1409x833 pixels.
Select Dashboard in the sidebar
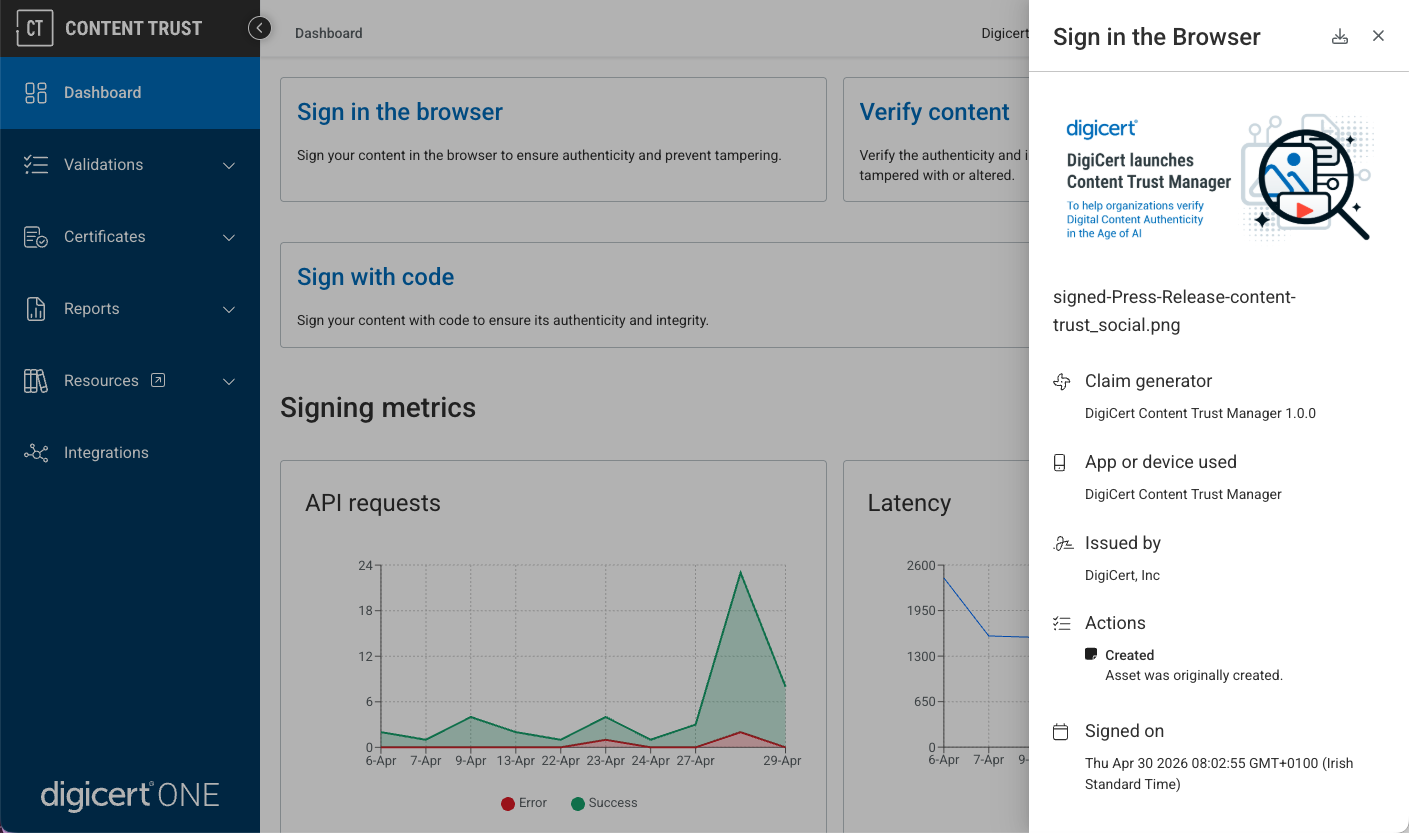coord(102,93)
